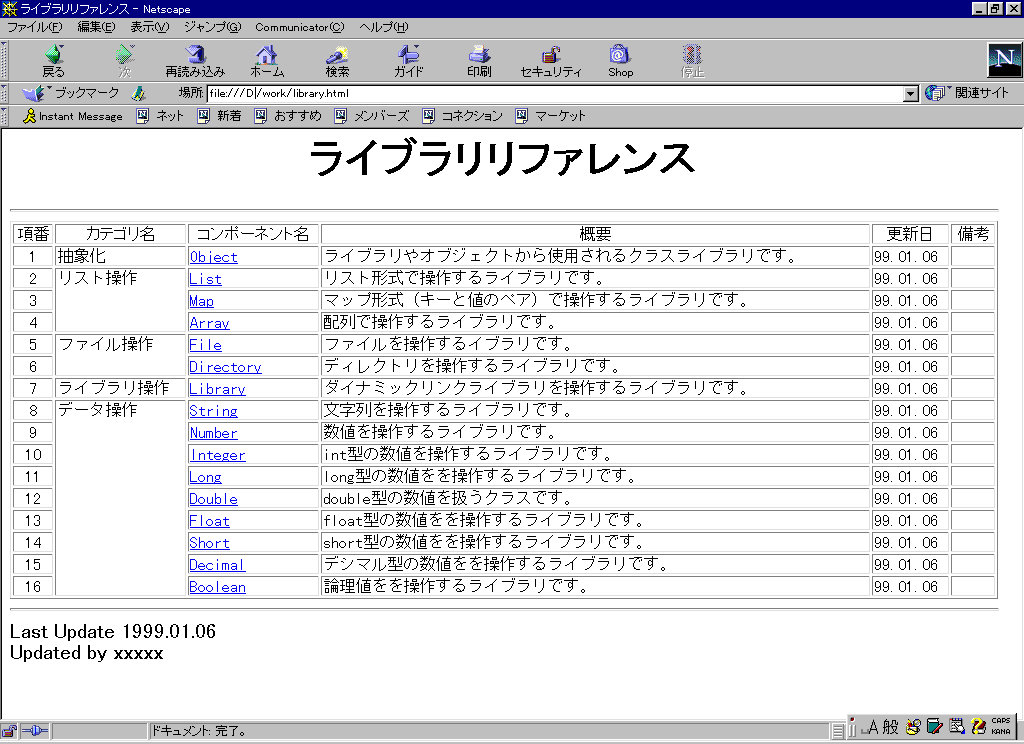The width and height of the screenshot is (1024, 744).
Task: Click the Netscape logo throbber
Action: (1003, 60)
